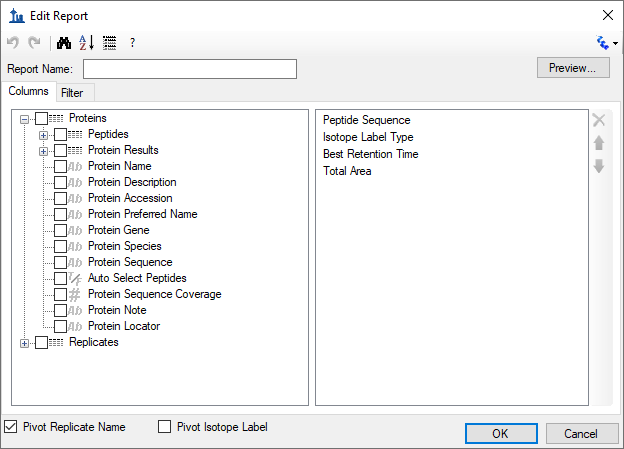Click the Preview... button
This screenshot has width=624, height=449.
click(573, 68)
